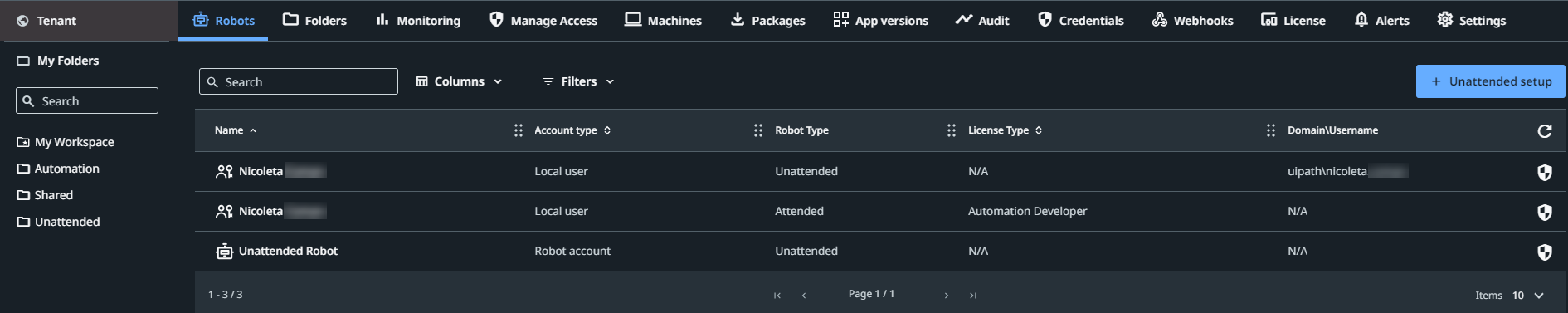Select the Tenant context in sidebar

[x=89, y=21]
